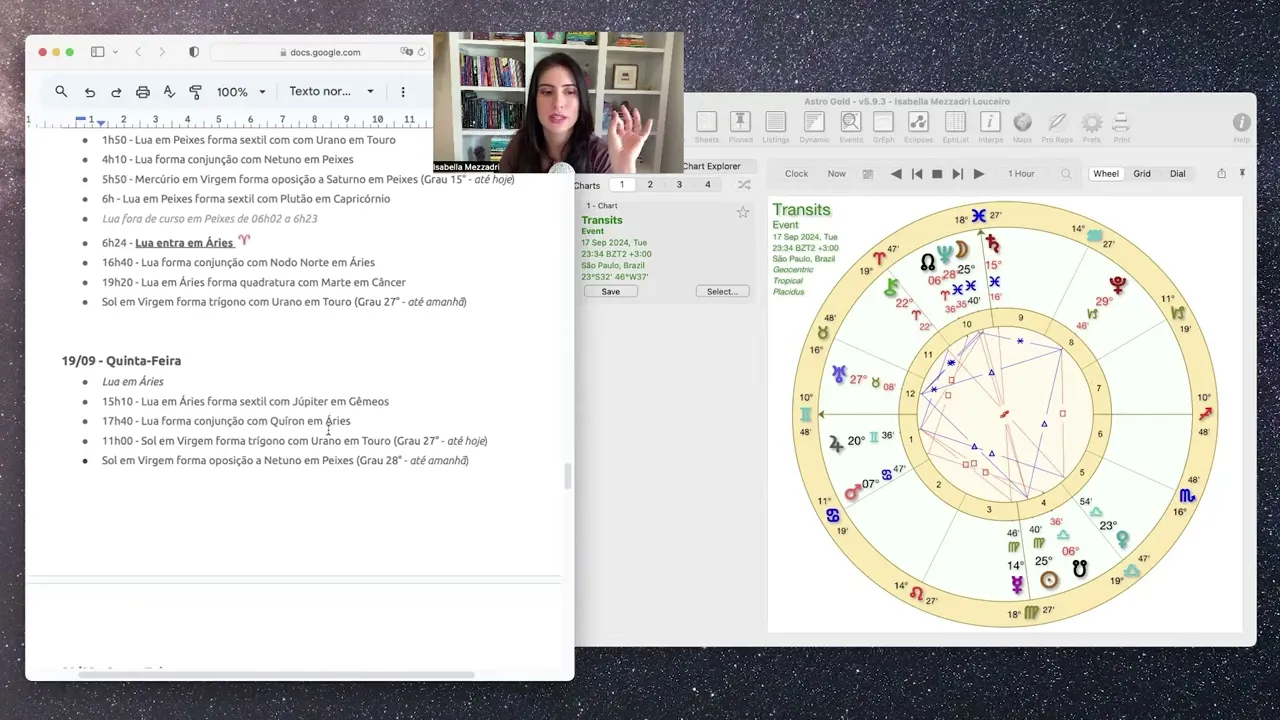Screen dimensions: 1280x720
Task: Expand the Safari sidebar dropdown chevron
Action: point(116,52)
